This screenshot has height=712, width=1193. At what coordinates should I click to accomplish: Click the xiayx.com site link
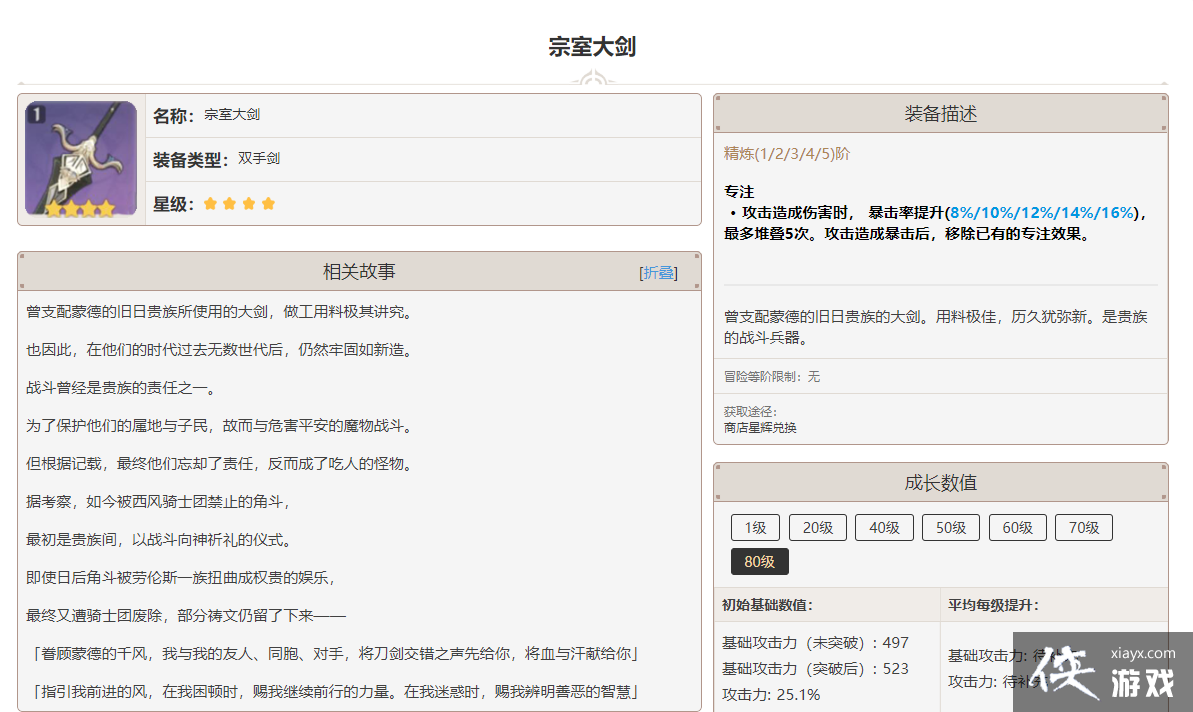pyautogui.click(x=1143, y=654)
